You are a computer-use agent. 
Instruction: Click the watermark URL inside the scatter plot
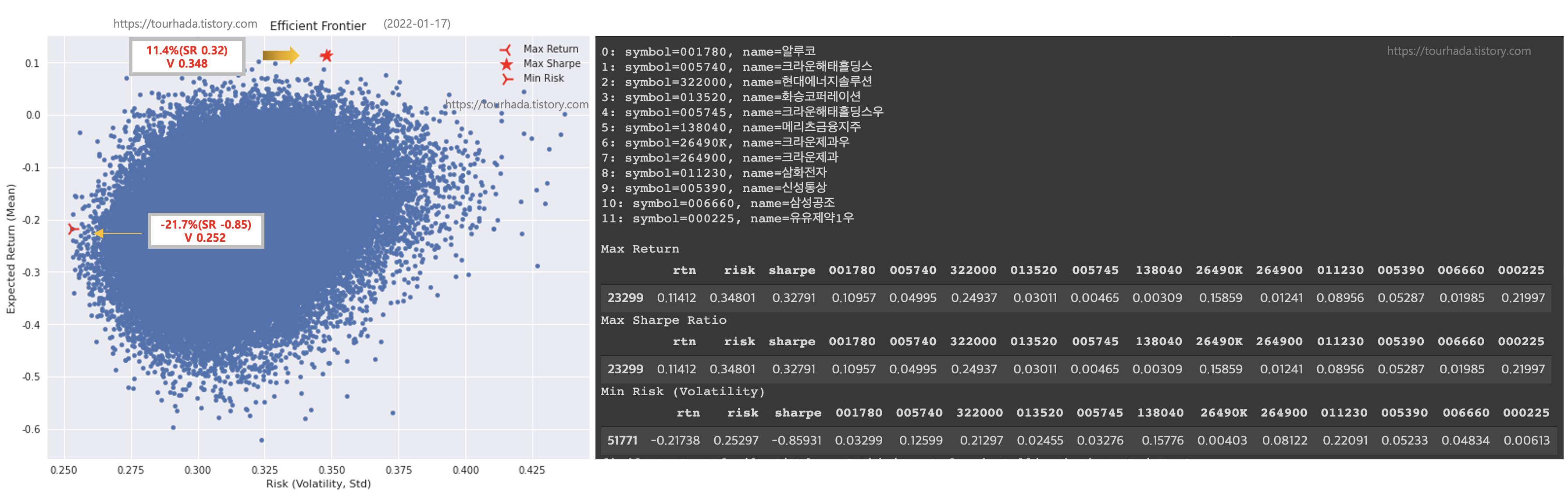click(517, 105)
